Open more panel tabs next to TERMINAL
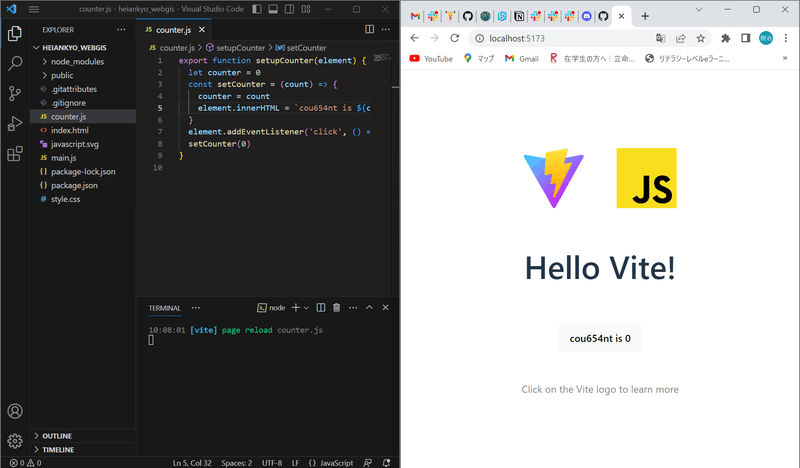 196,307
